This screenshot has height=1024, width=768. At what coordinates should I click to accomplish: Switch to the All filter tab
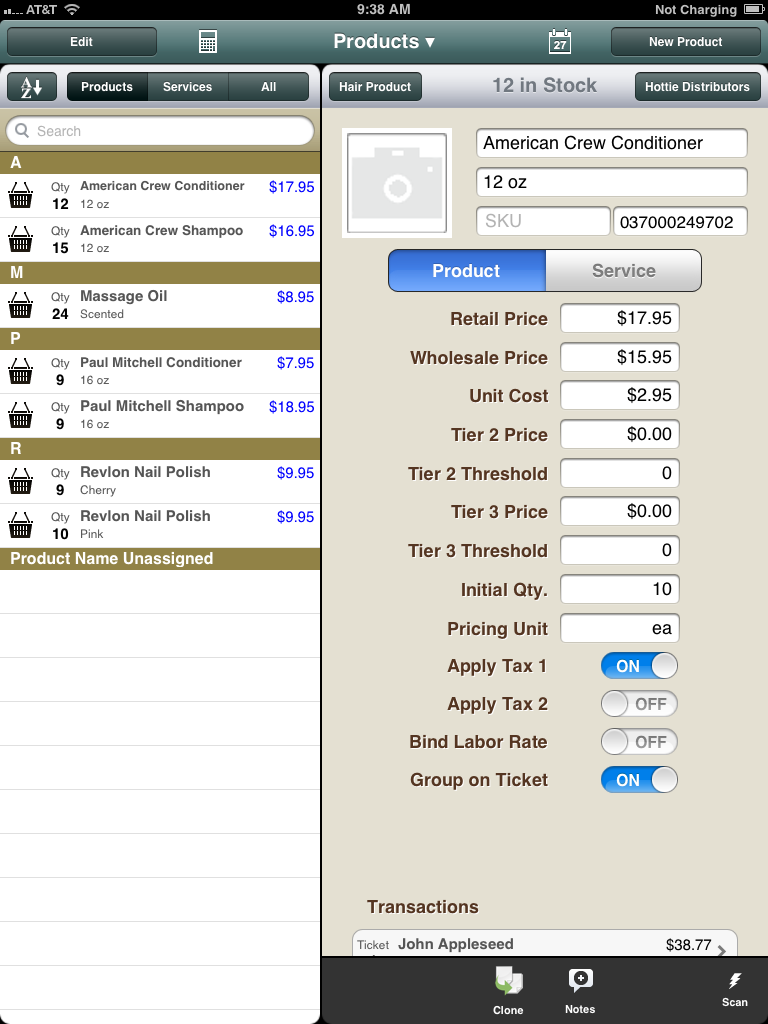268,87
